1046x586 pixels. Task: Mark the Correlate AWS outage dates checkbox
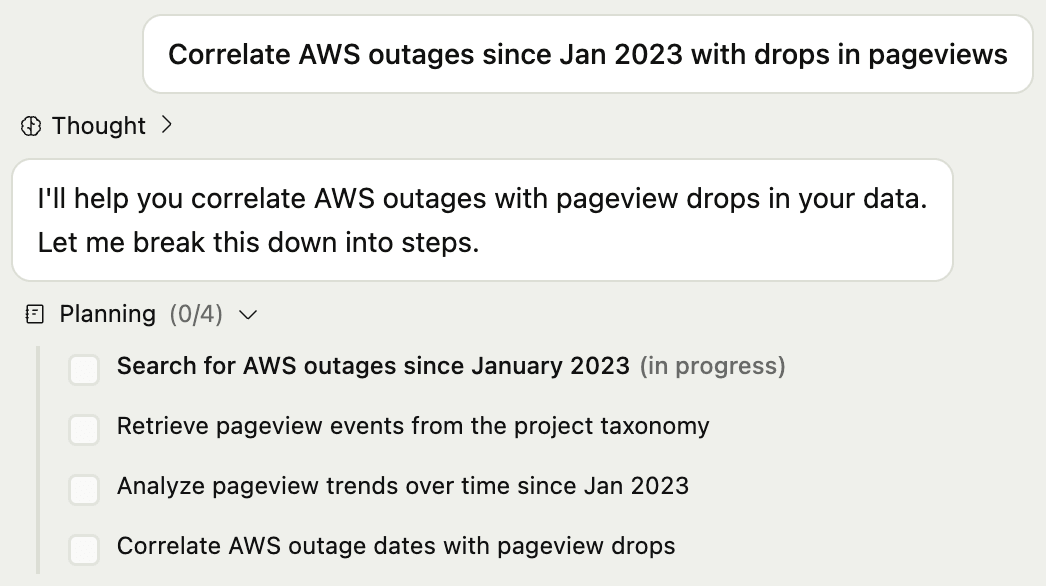(84, 549)
